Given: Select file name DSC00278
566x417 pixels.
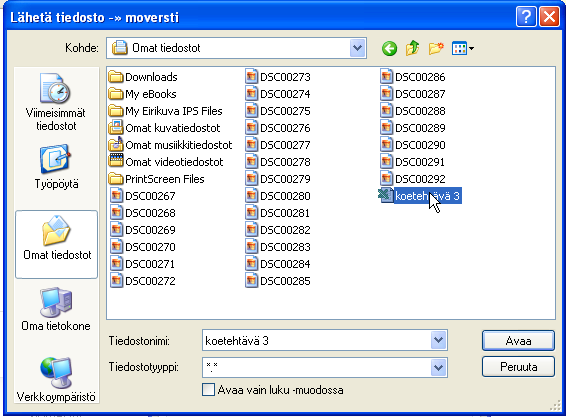Looking at the screenshot, I should pyautogui.click(x=285, y=162).
